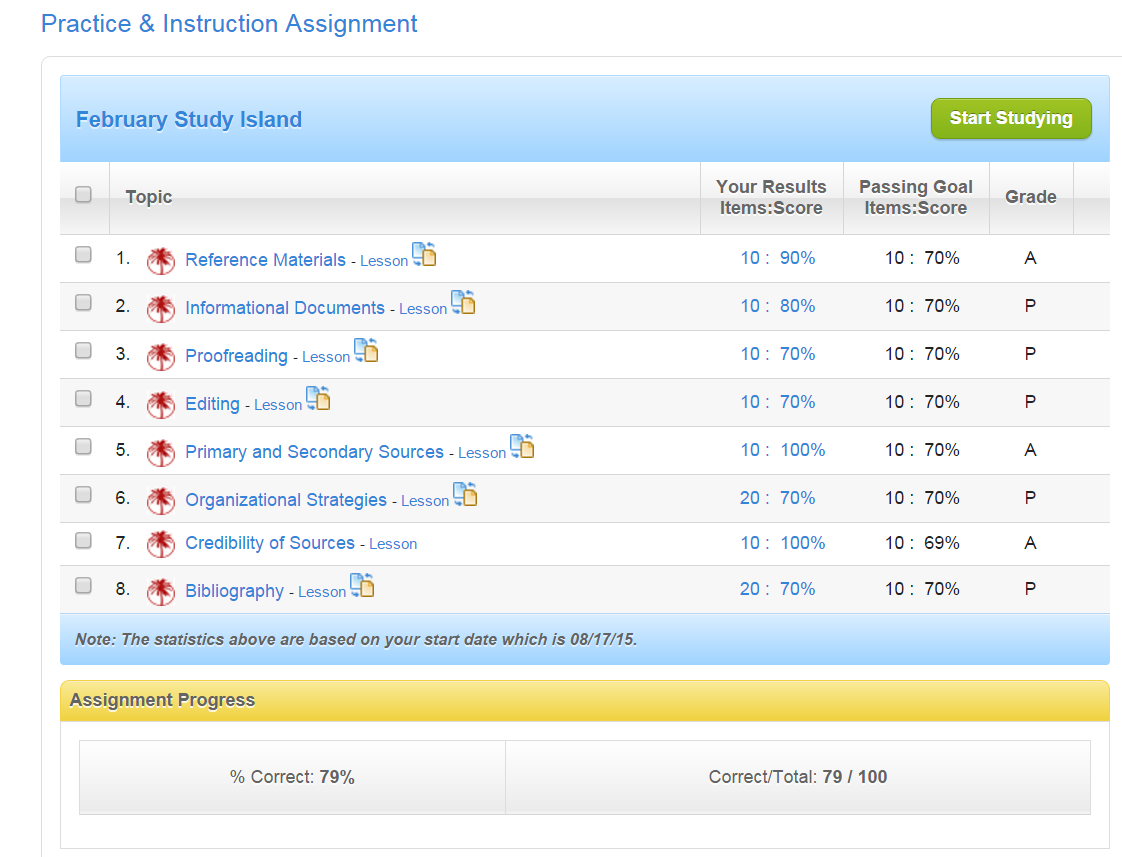Open the Lesson link for Organizational Strategies
Screen dimensions: 1122x857
click(424, 501)
